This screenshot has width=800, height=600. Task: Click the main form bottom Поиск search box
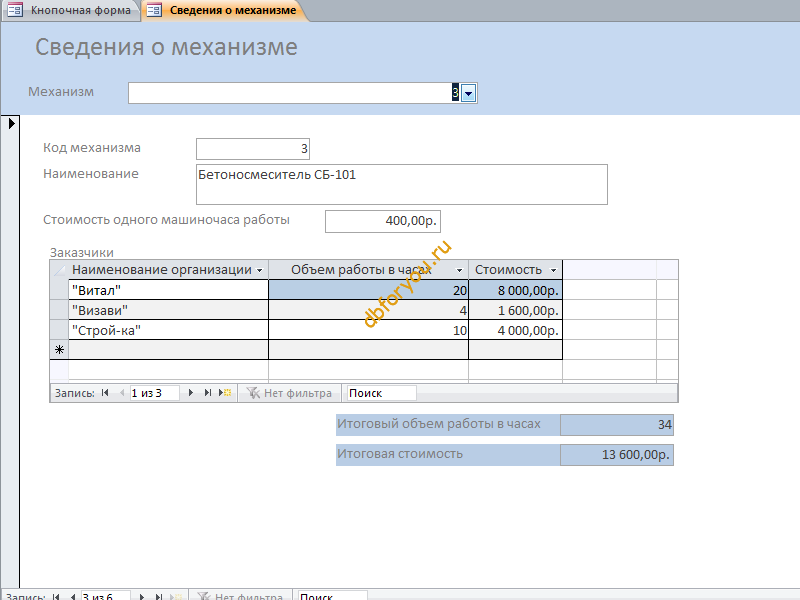tap(333, 596)
